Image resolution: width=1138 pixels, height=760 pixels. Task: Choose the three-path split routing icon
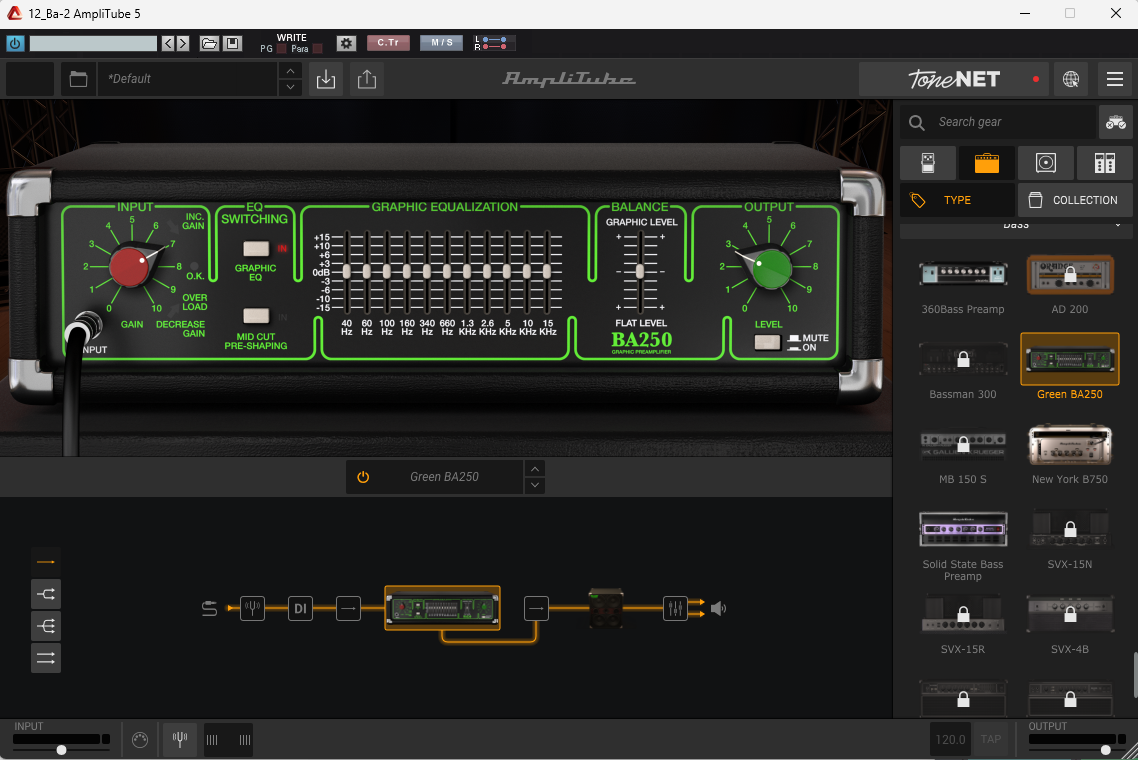pos(46,626)
